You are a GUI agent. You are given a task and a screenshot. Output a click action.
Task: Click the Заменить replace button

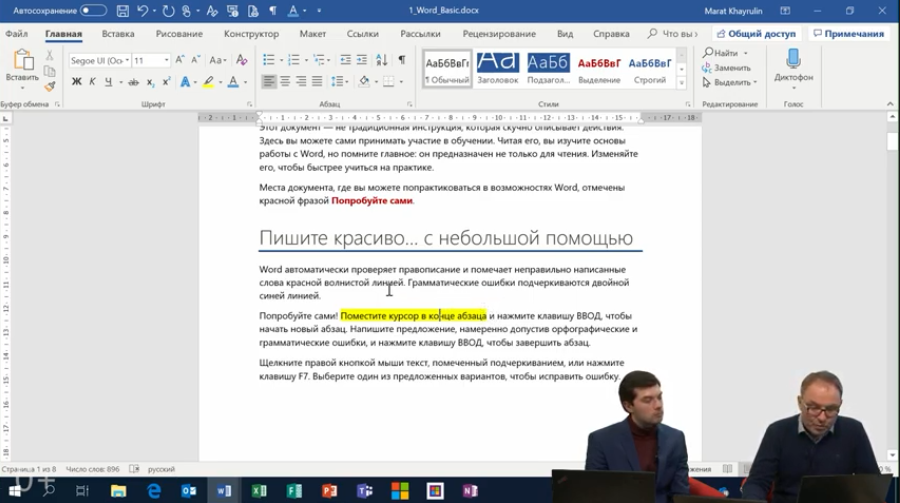pyautogui.click(x=727, y=68)
